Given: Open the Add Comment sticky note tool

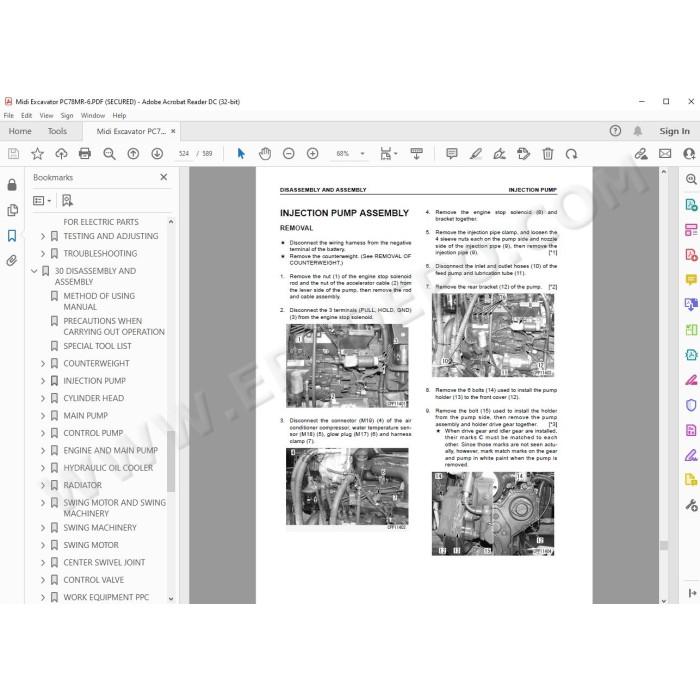Looking at the screenshot, I should (452, 154).
